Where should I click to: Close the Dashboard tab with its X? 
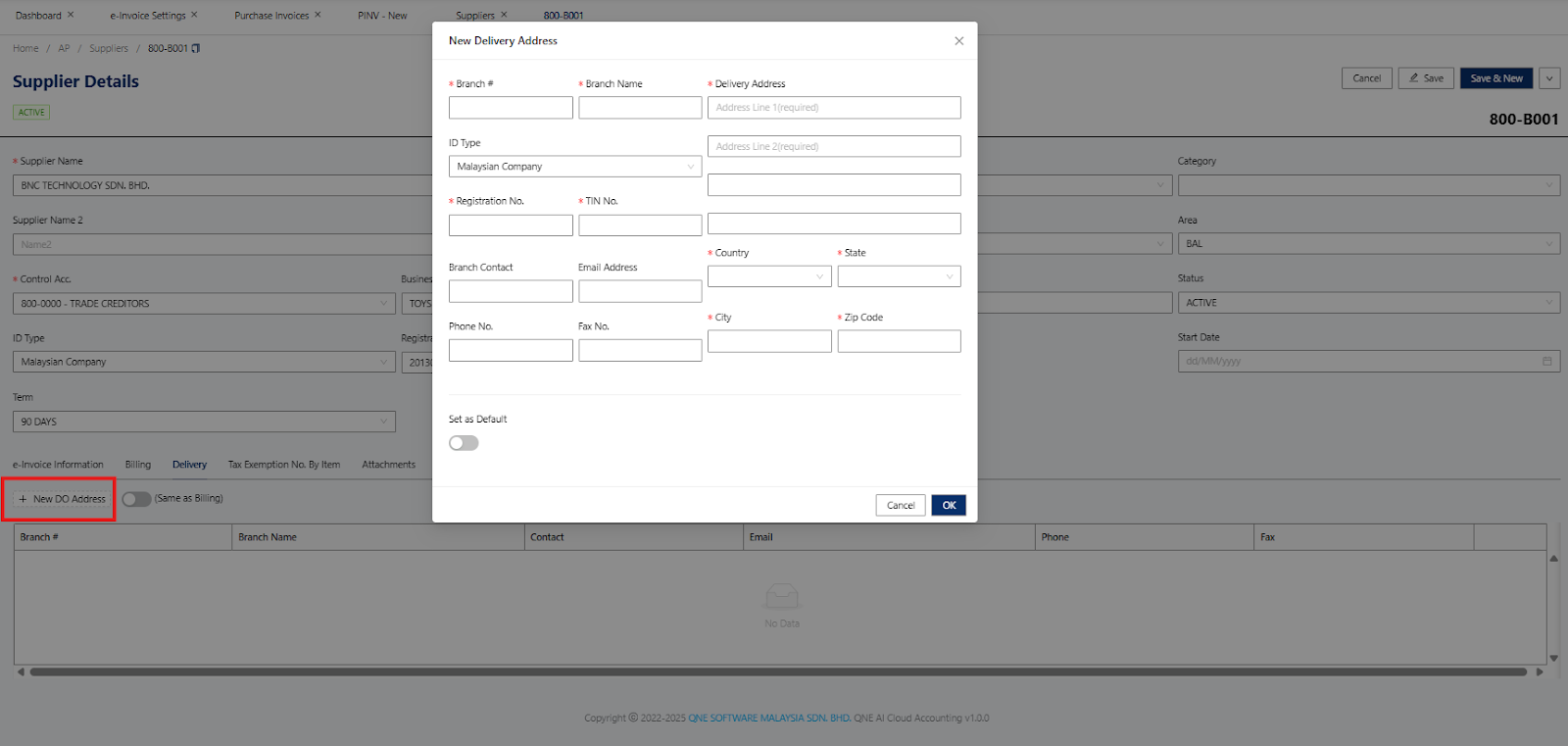click(71, 15)
